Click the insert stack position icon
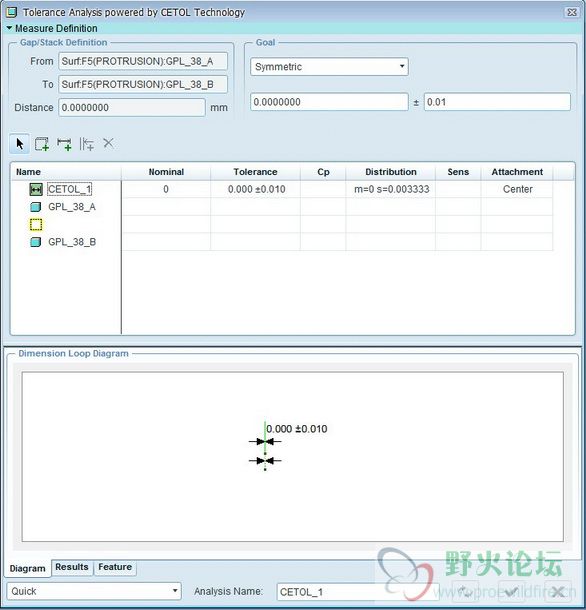 click(x=86, y=144)
